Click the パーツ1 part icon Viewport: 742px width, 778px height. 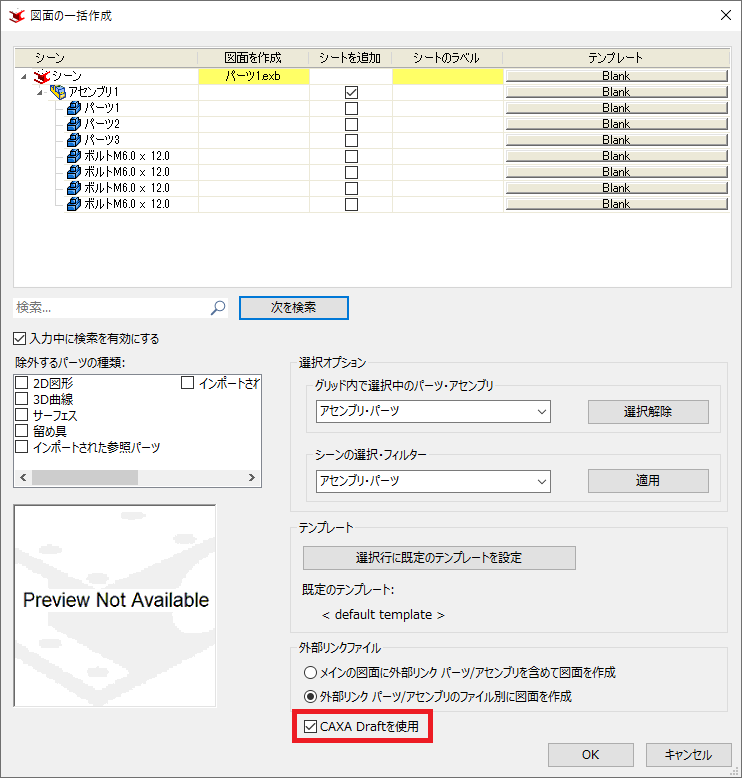(74, 108)
